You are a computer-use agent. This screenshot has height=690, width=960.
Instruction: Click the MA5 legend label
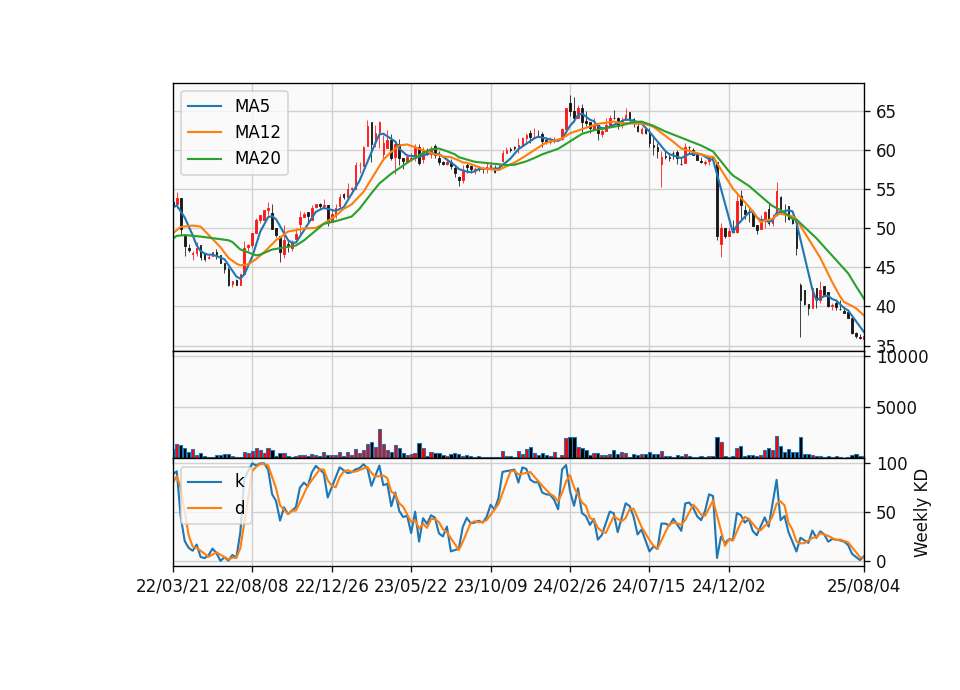coord(252,106)
